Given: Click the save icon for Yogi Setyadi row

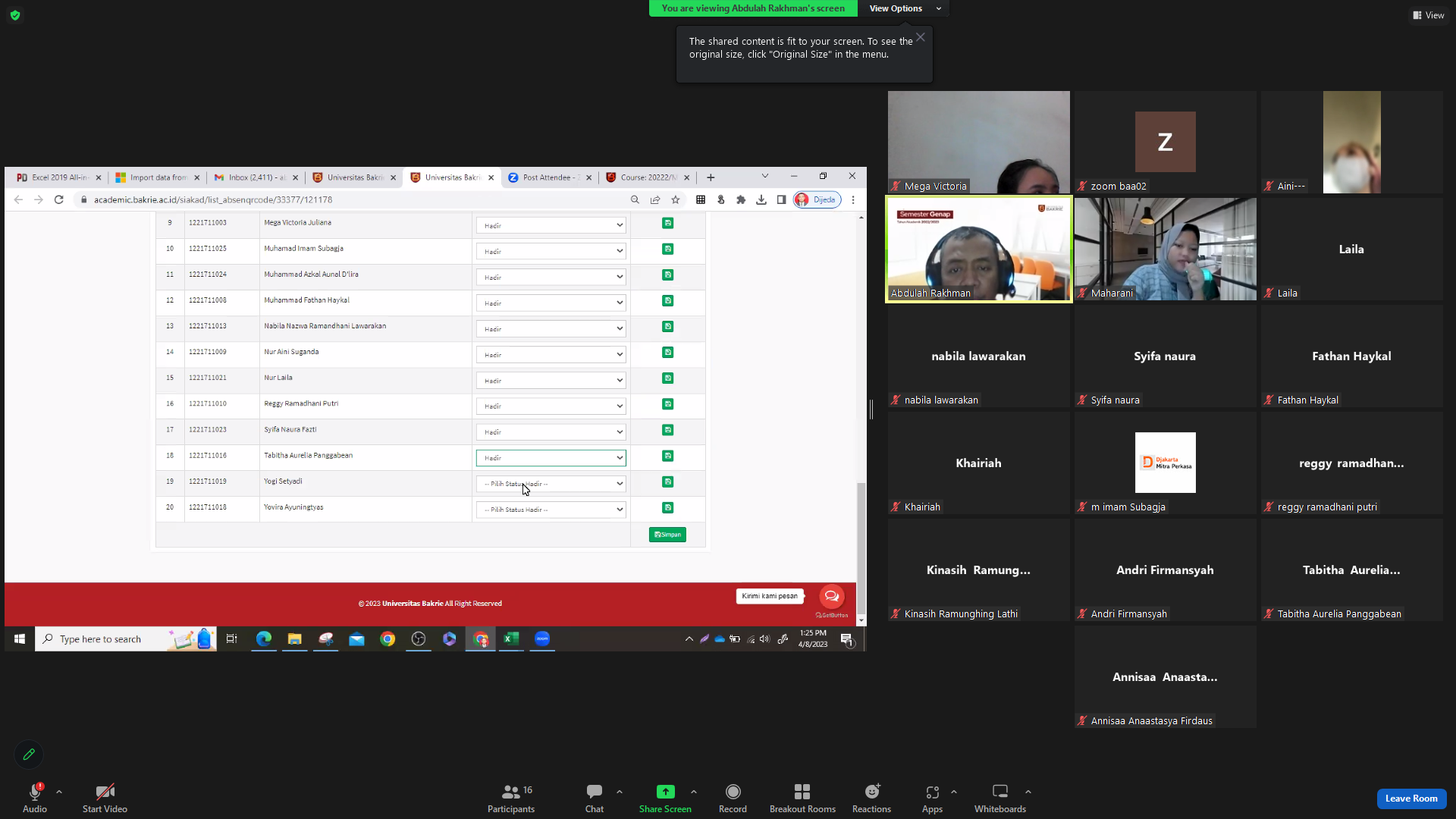Looking at the screenshot, I should point(667,482).
